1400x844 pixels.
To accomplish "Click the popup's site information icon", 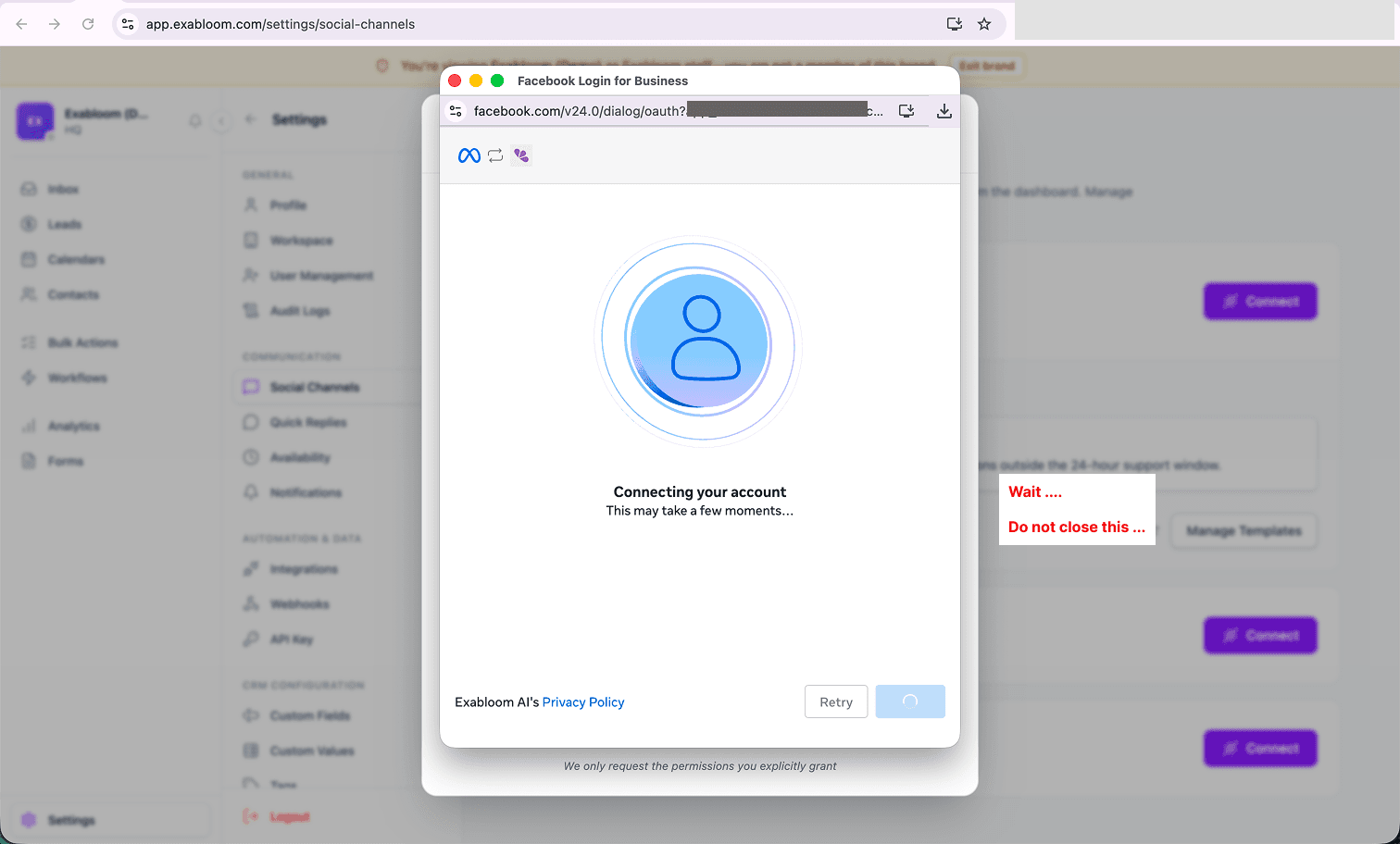I will pos(456,111).
